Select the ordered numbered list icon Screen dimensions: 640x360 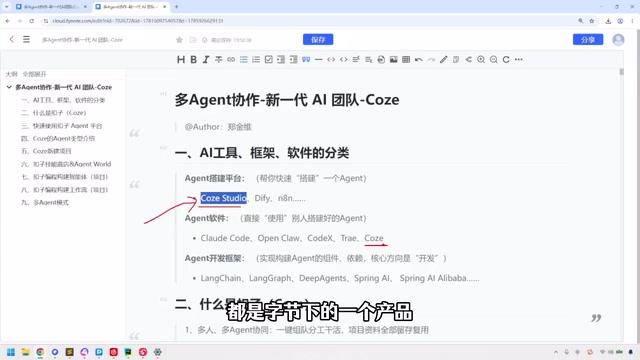[256, 60]
